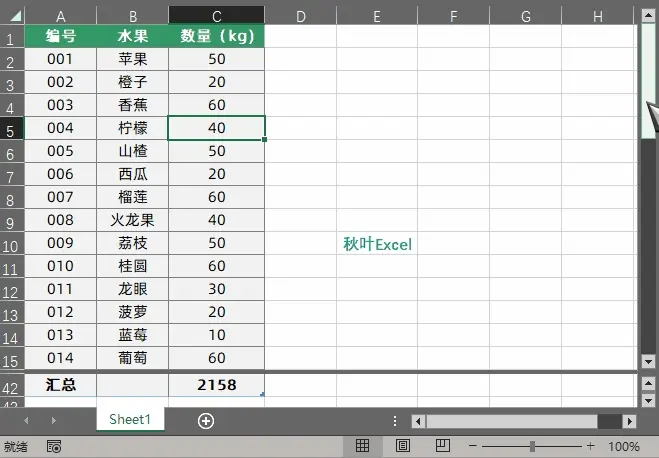Screen dimensions: 659x458
Task: Click the upper vertical scrollbar thumb
Action: (x=648, y=81)
